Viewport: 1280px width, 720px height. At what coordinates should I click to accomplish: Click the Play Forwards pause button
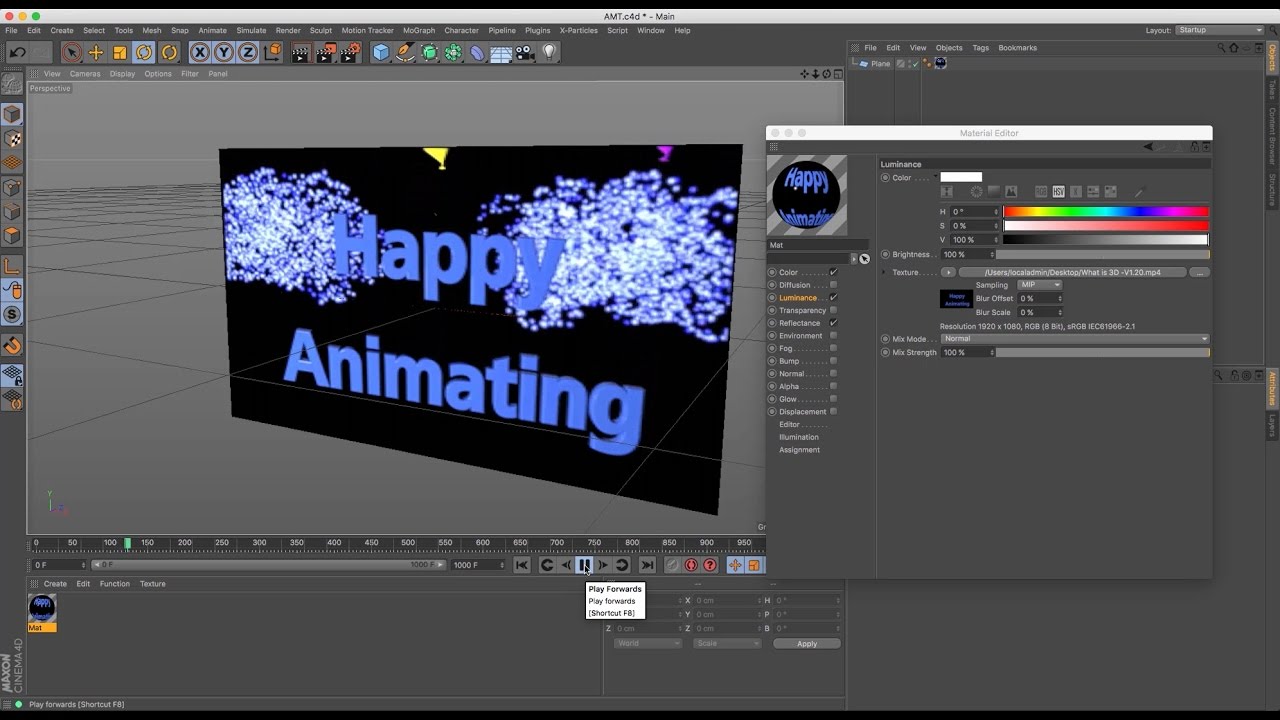pyautogui.click(x=585, y=565)
